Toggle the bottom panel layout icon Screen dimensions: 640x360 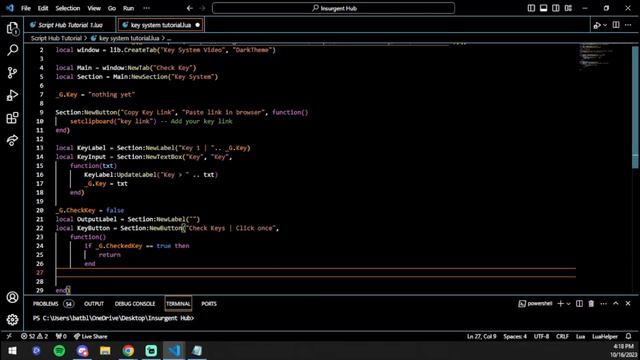click(543, 8)
